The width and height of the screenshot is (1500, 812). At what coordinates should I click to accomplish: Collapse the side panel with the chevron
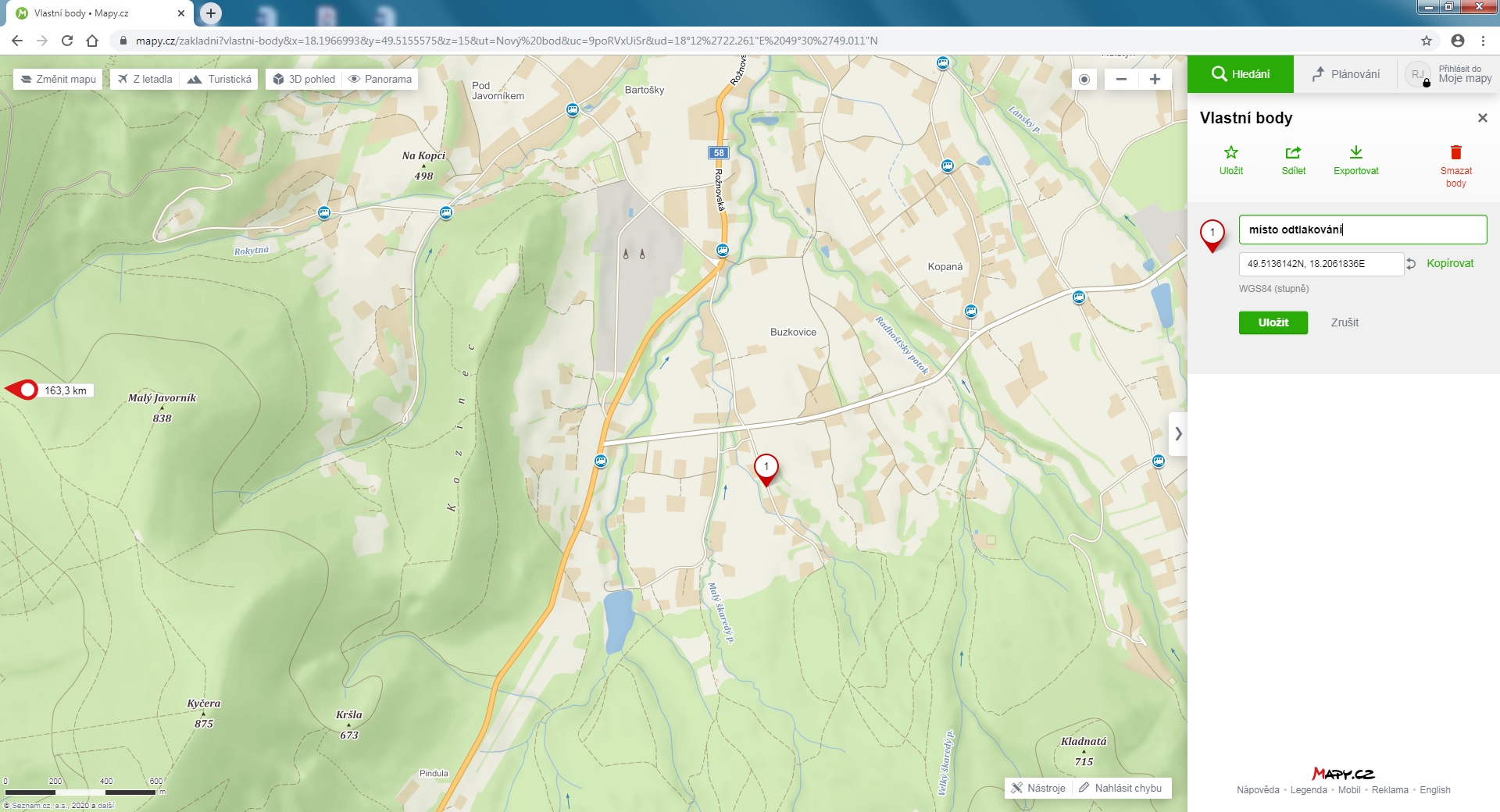[x=1178, y=433]
